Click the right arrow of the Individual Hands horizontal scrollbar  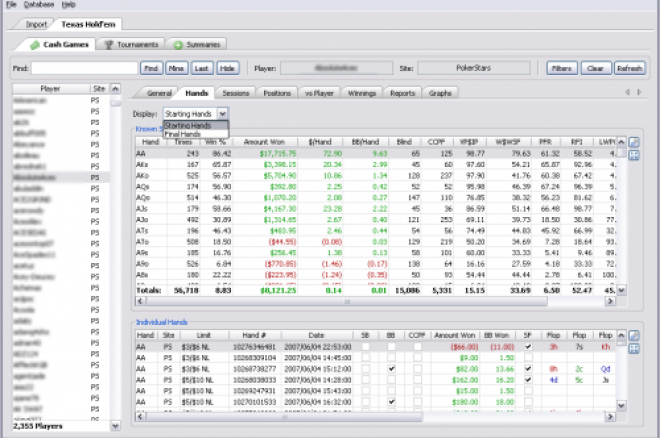610,417
